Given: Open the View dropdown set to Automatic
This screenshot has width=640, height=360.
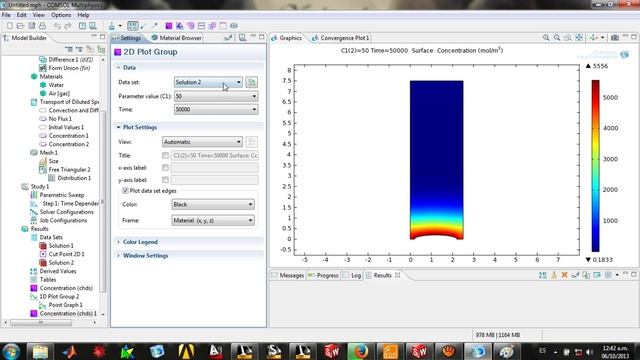Looking at the screenshot, I should click(202, 142).
